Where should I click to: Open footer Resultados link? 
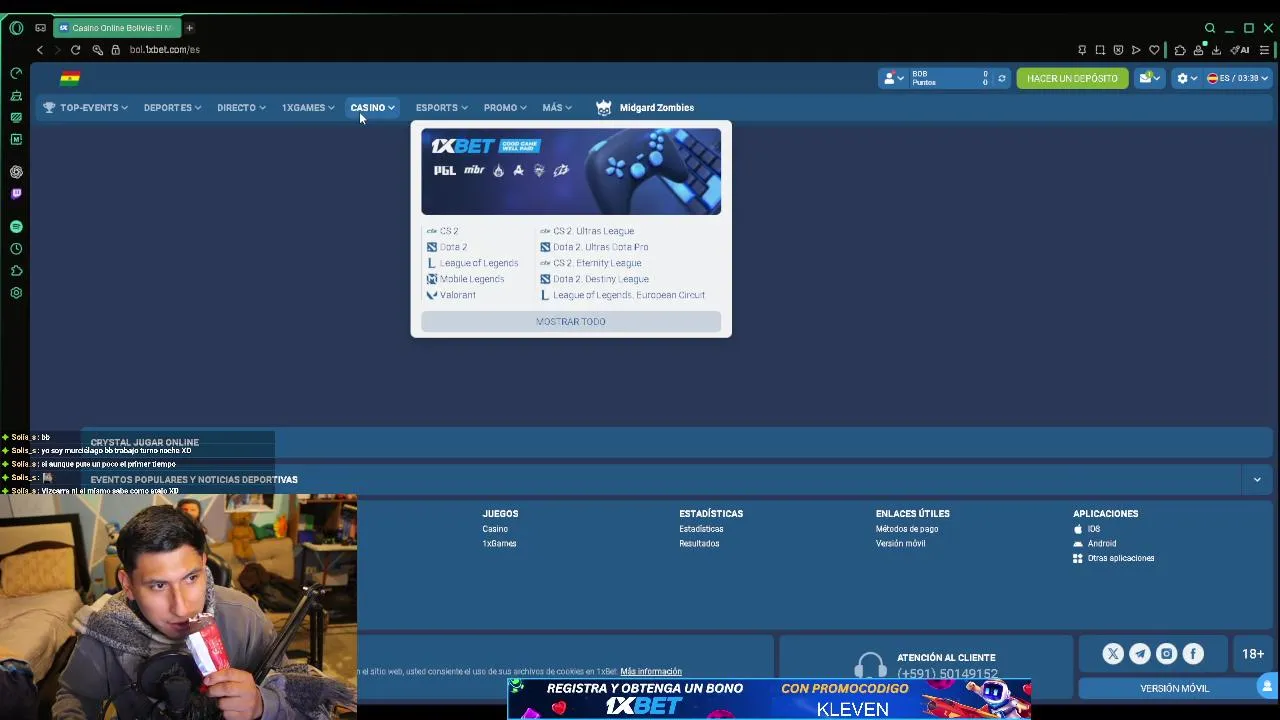(x=699, y=544)
